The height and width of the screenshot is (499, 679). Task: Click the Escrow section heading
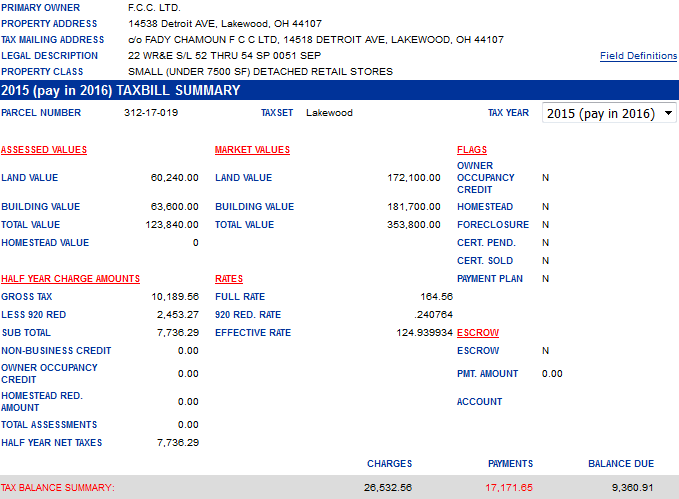coord(478,333)
